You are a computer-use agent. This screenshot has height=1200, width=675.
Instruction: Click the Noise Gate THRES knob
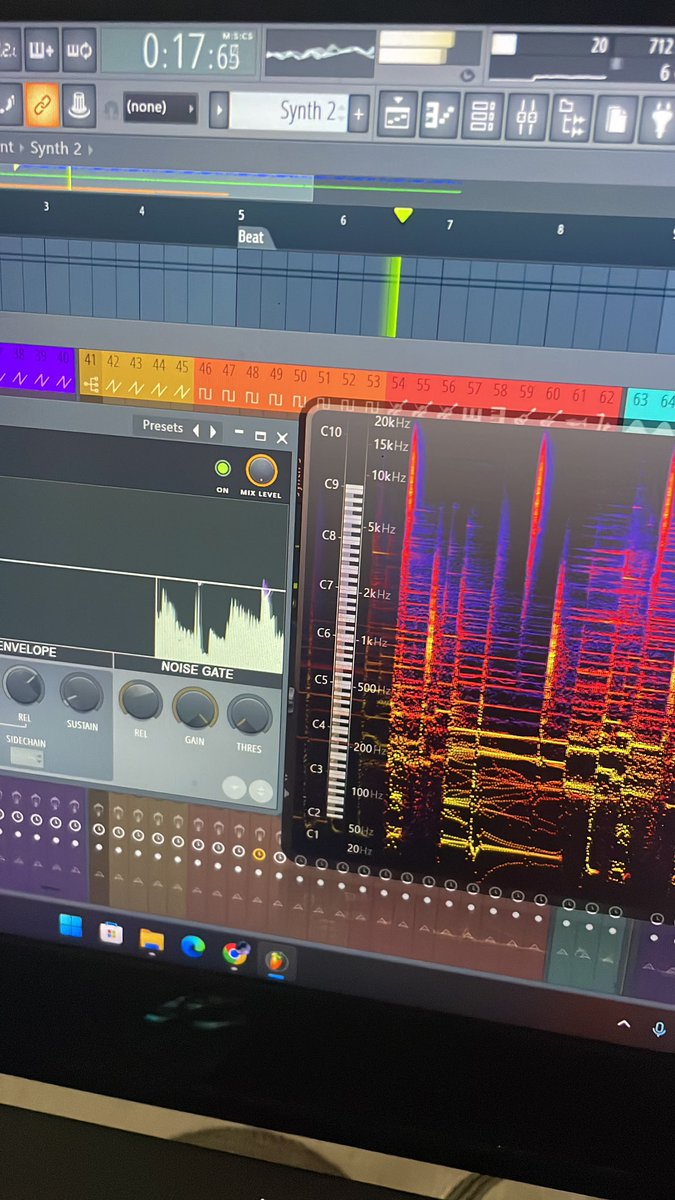pyautogui.click(x=249, y=714)
